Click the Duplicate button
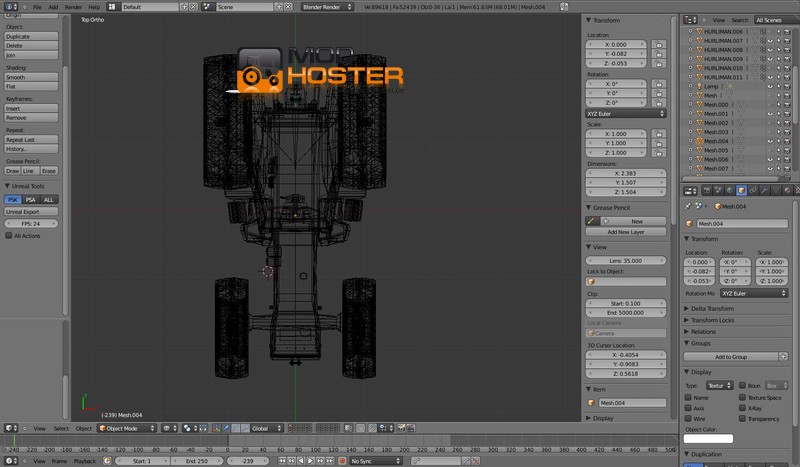The height and width of the screenshot is (467, 800). click(x=31, y=36)
